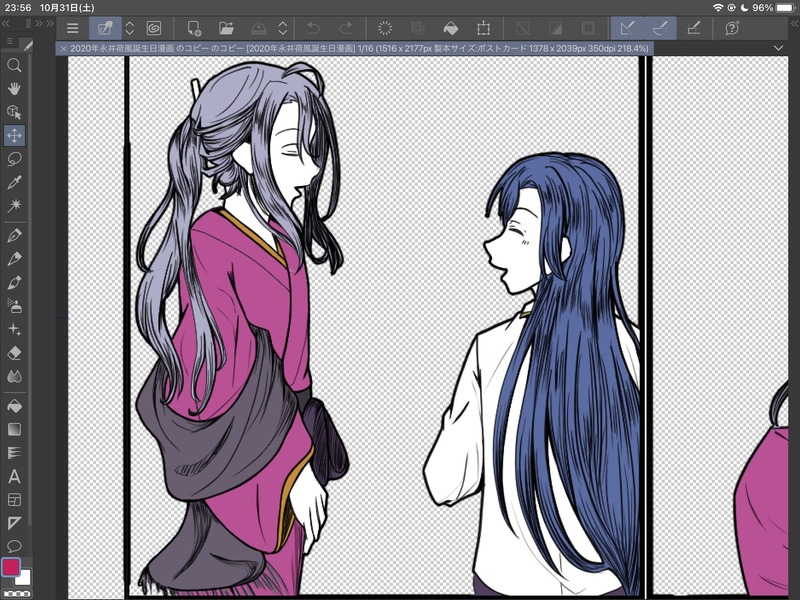800x600 pixels.
Task: Select the Eyedropper tool
Action: tap(14, 183)
